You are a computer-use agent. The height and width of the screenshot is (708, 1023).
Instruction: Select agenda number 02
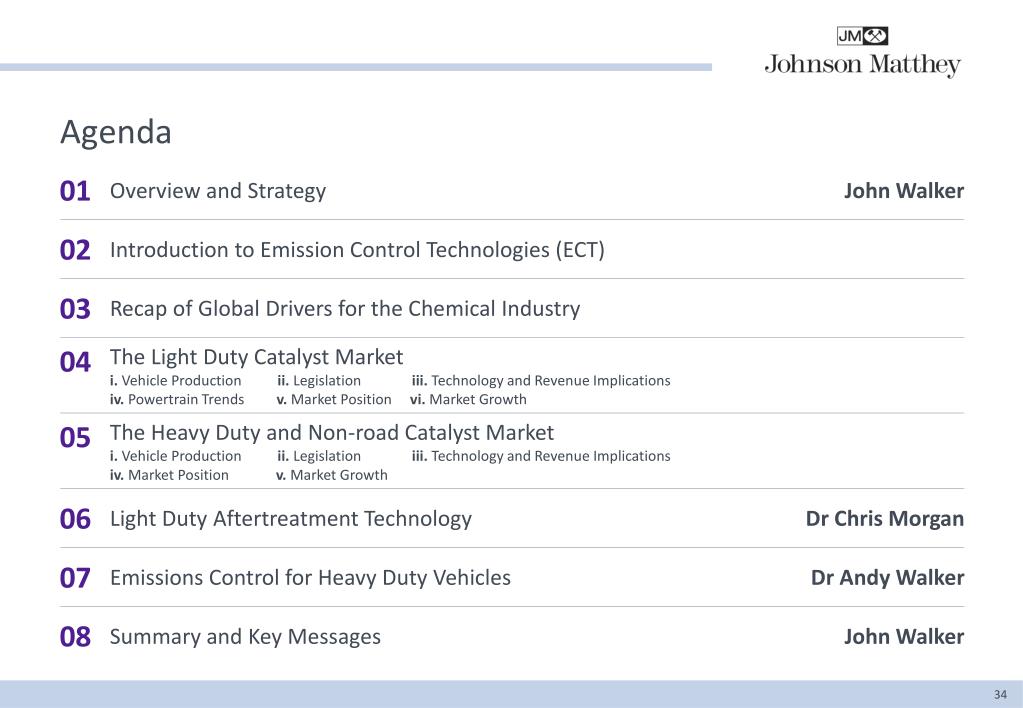click(x=74, y=250)
